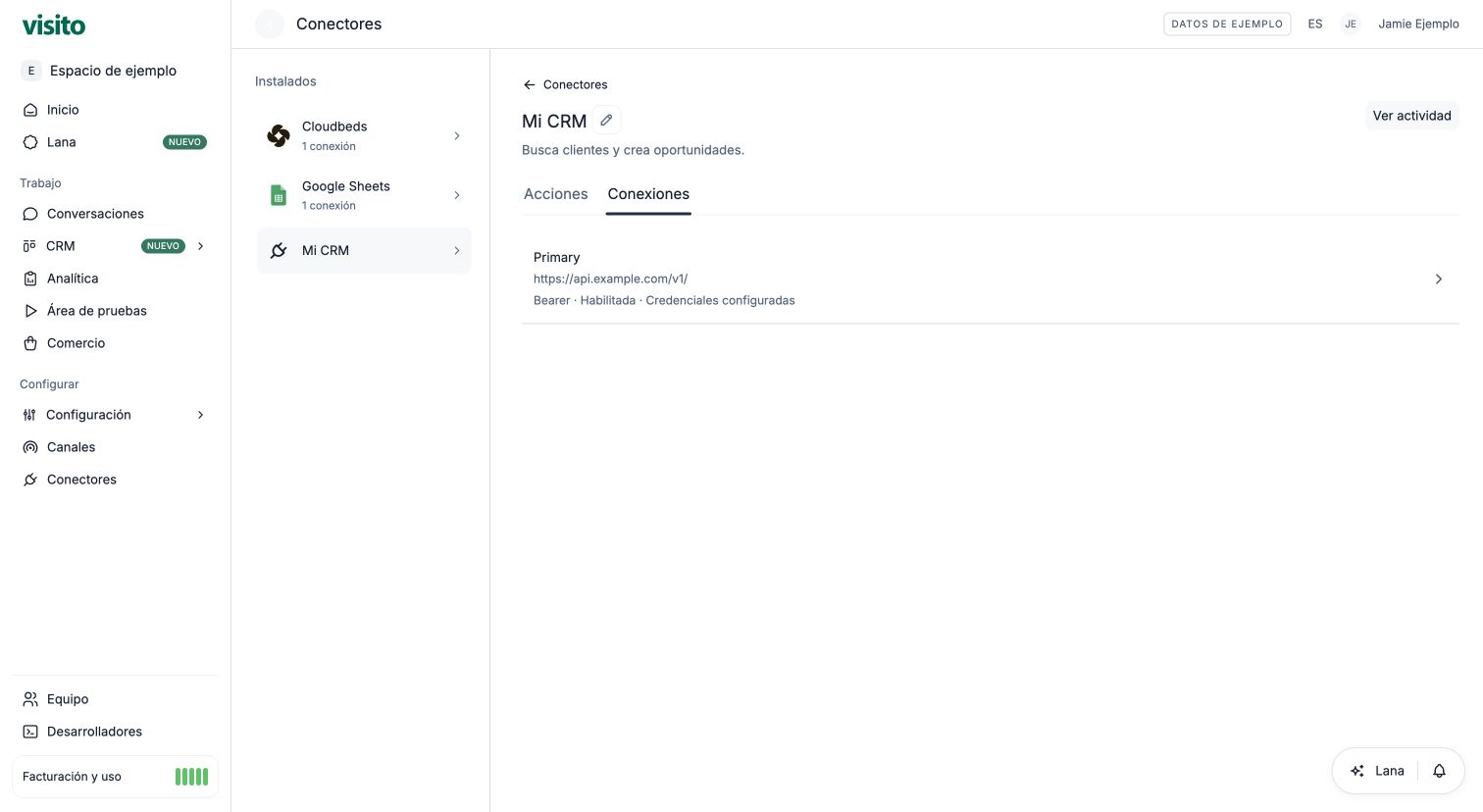Screen dimensions: 1483x812
Task: Click the Datos de ejemplo badge
Action: (1227, 24)
